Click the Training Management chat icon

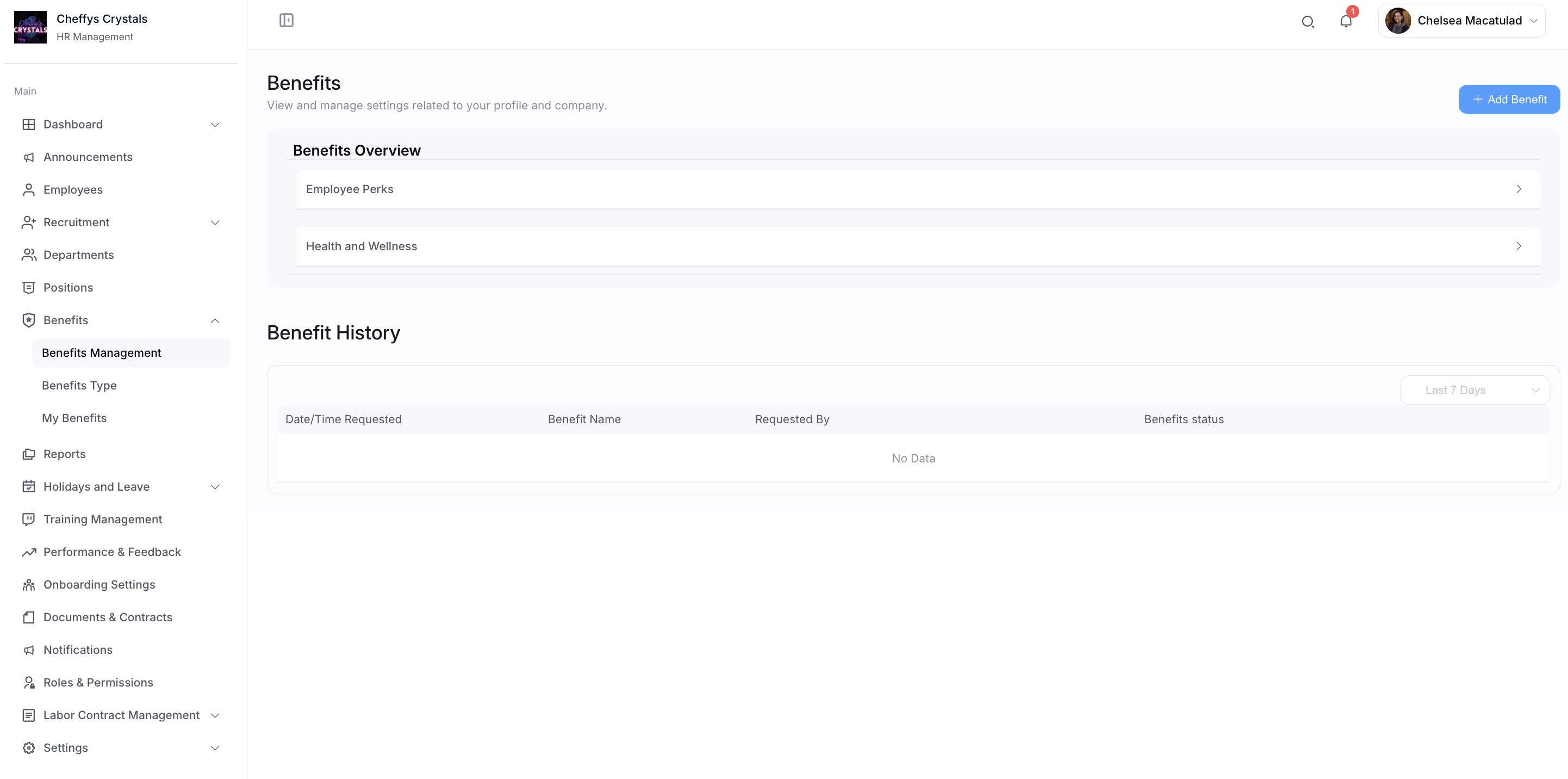(29, 519)
